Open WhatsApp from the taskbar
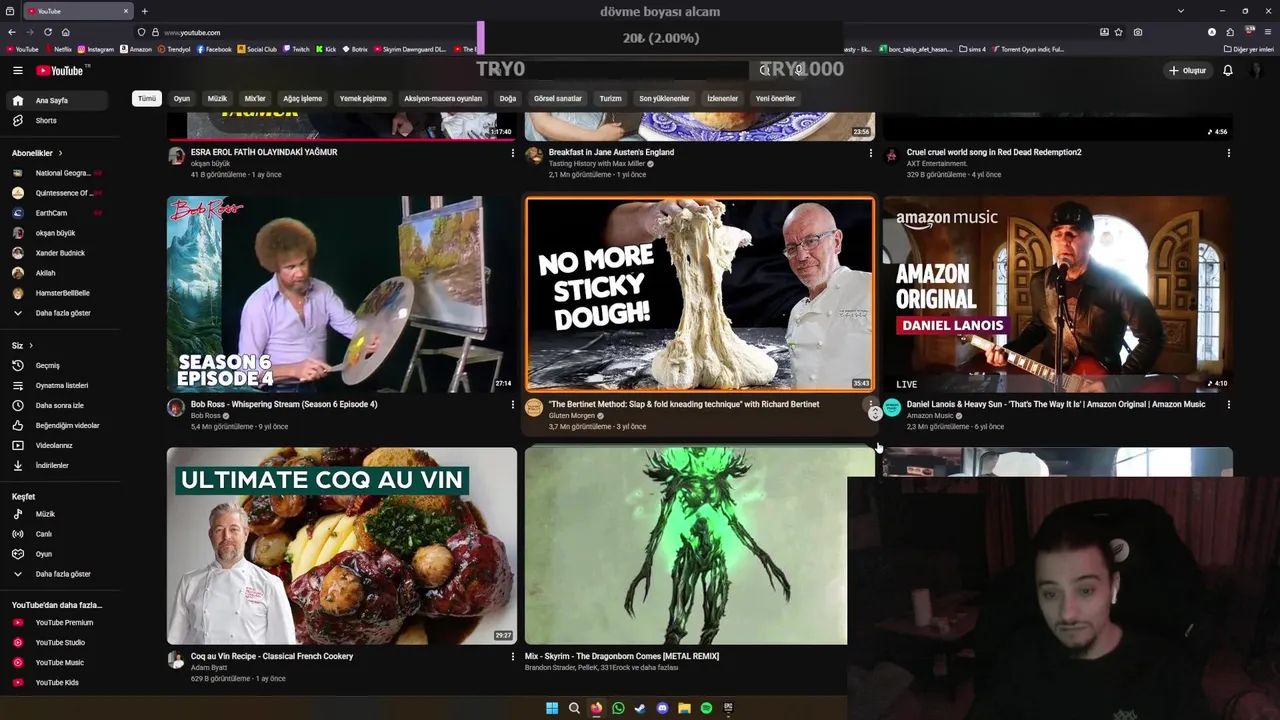Viewport: 1280px width, 720px height. click(x=618, y=708)
